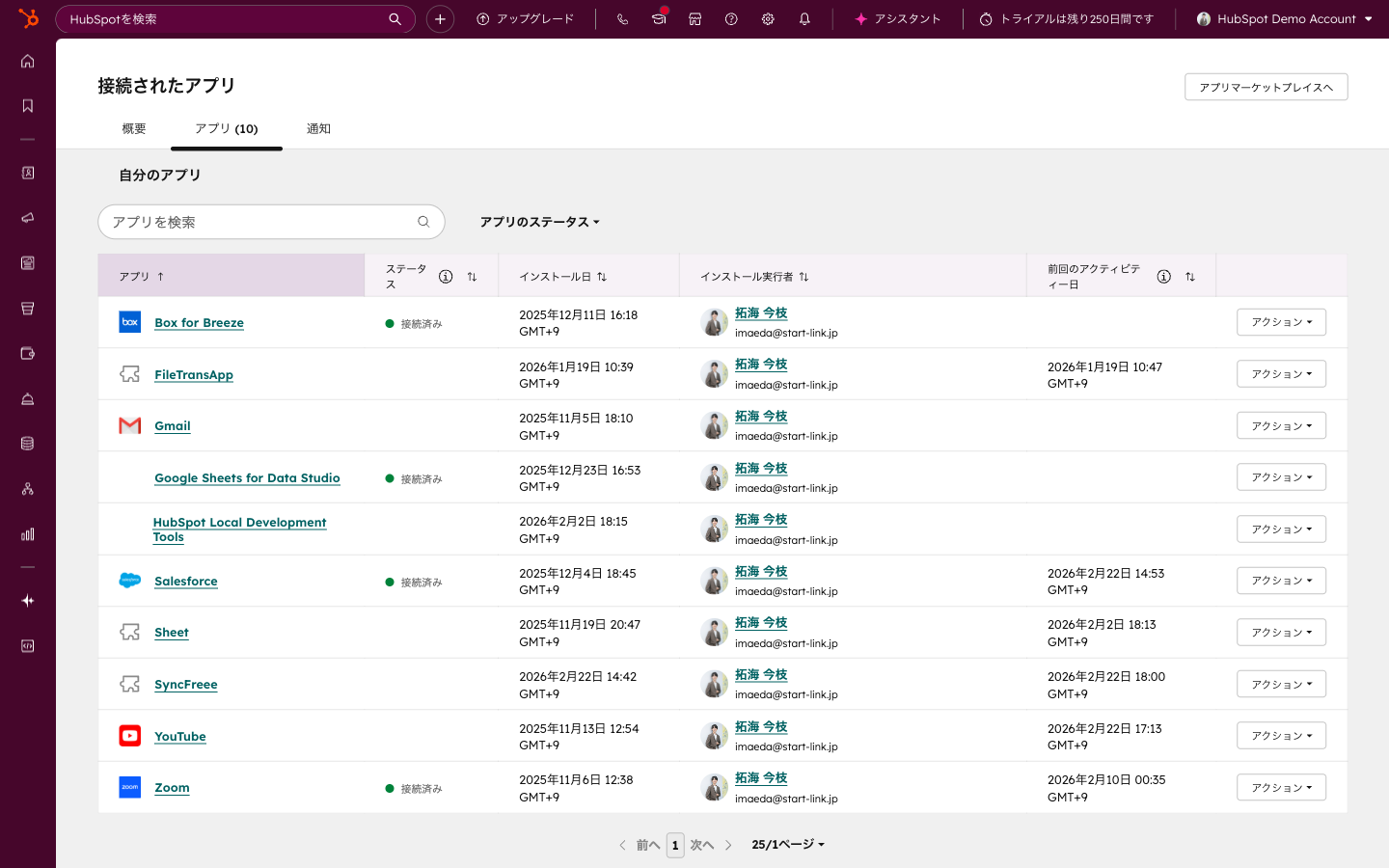This screenshot has width=1389, height=868.
Task: Click the HubSpot sprocket logo
Action: [28, 18]
